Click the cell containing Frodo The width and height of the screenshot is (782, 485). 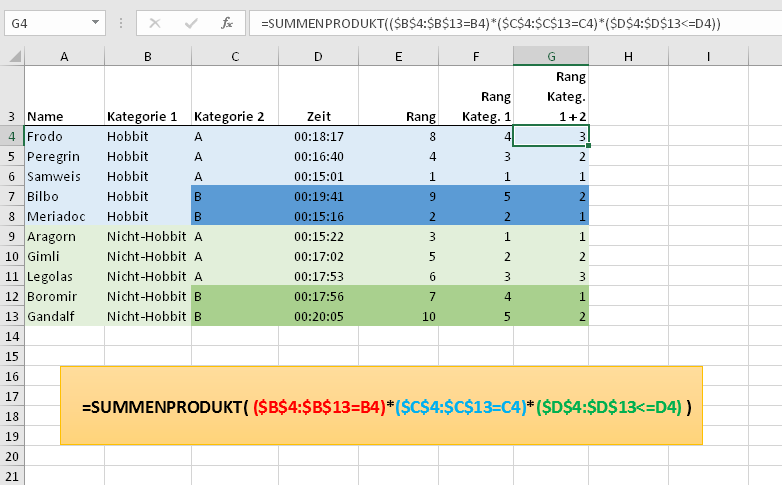[x=64, y=136]
